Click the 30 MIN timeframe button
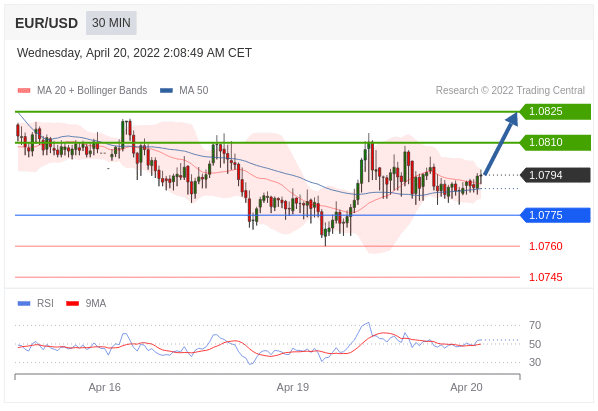Screen dimensions: 598x411 pyautogui.click(x=111, y=23)
